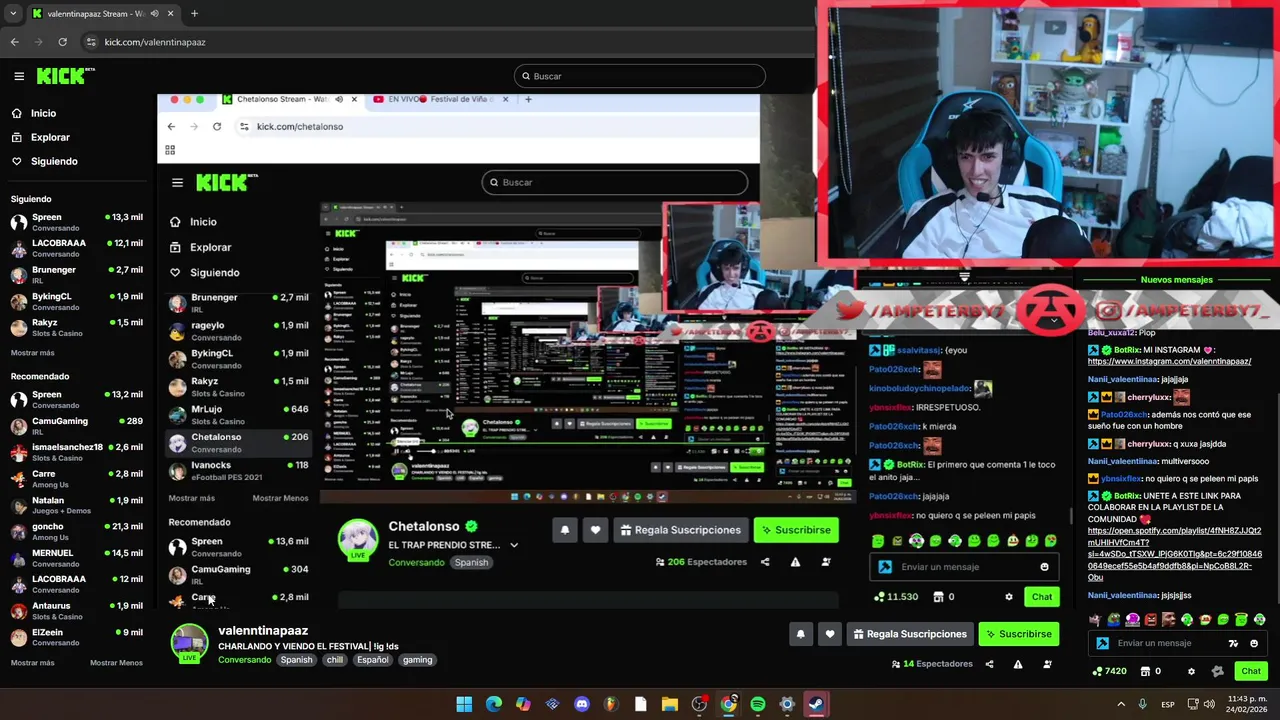Go back in the Chrome browser
Viewport: 1280px width, 720px height.
[14, 42]
